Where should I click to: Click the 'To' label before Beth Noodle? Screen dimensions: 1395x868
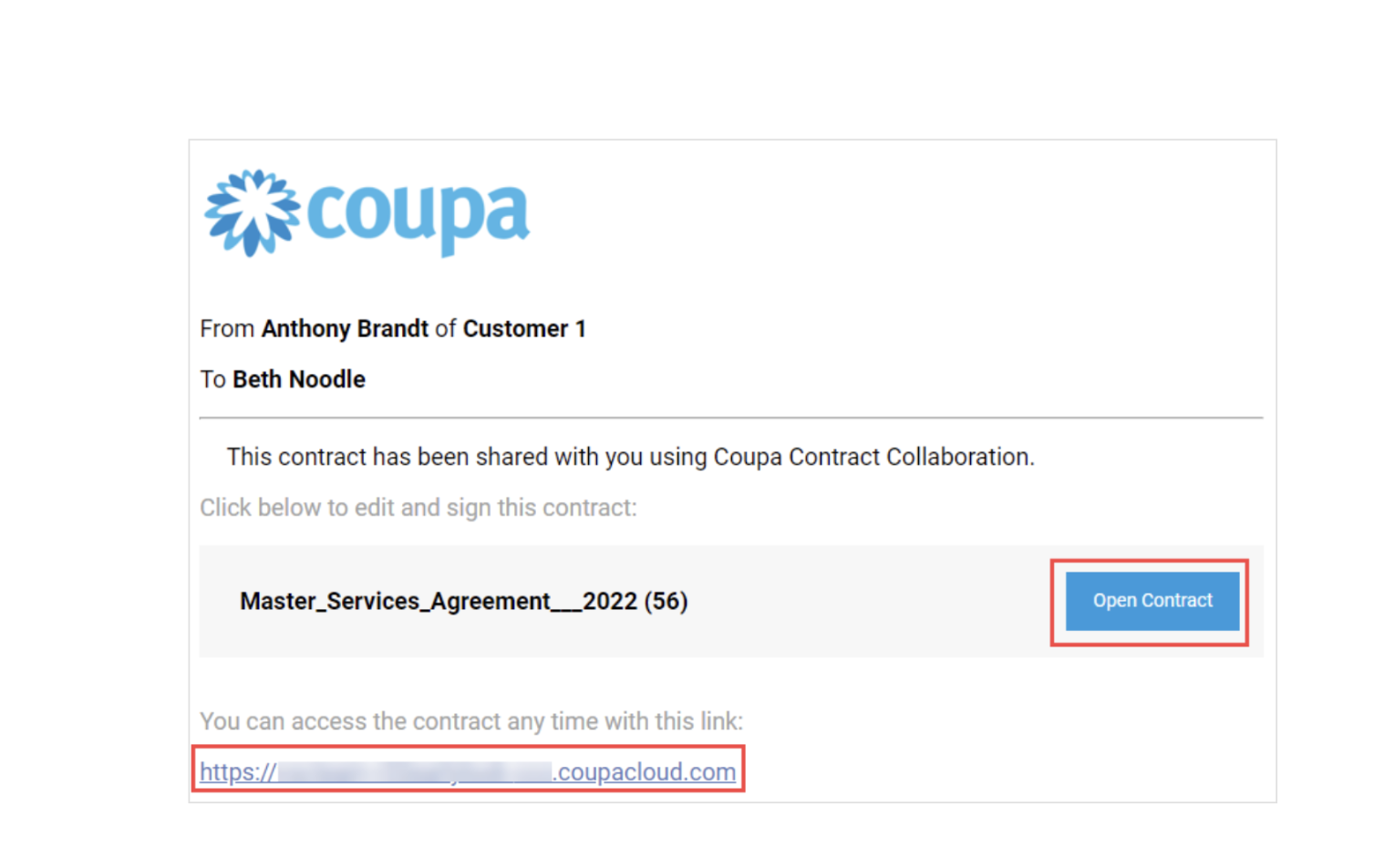[x=212, y=378]
